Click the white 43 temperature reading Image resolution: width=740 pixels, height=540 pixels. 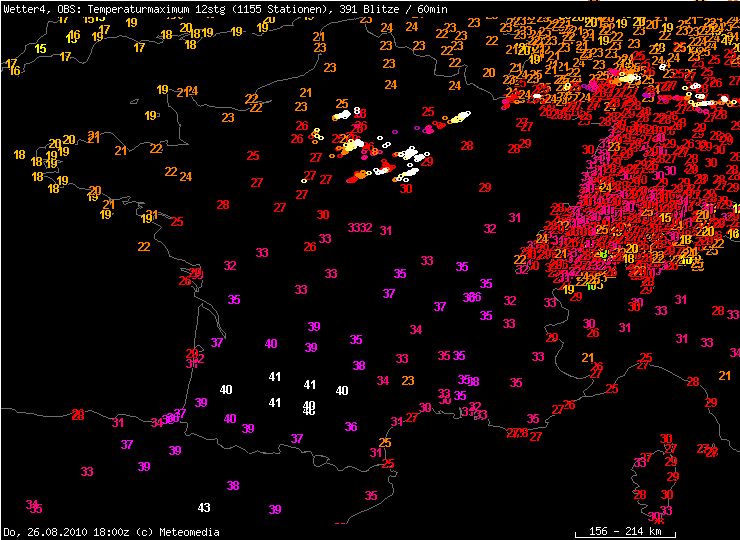(x=204, y=508)
